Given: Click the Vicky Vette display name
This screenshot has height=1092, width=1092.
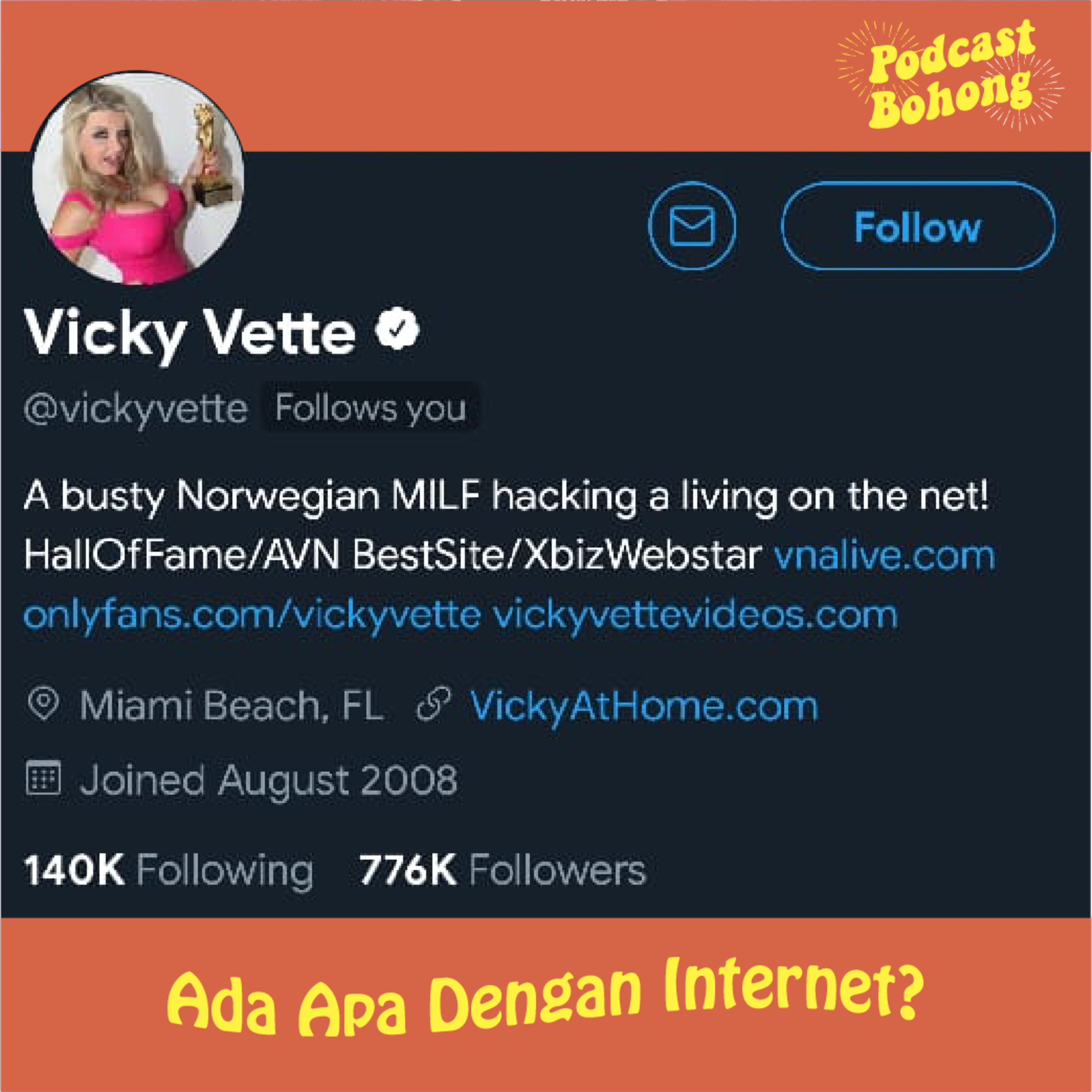Looking at the screenshot, I should pyautogui.click(x=190, y=334).
